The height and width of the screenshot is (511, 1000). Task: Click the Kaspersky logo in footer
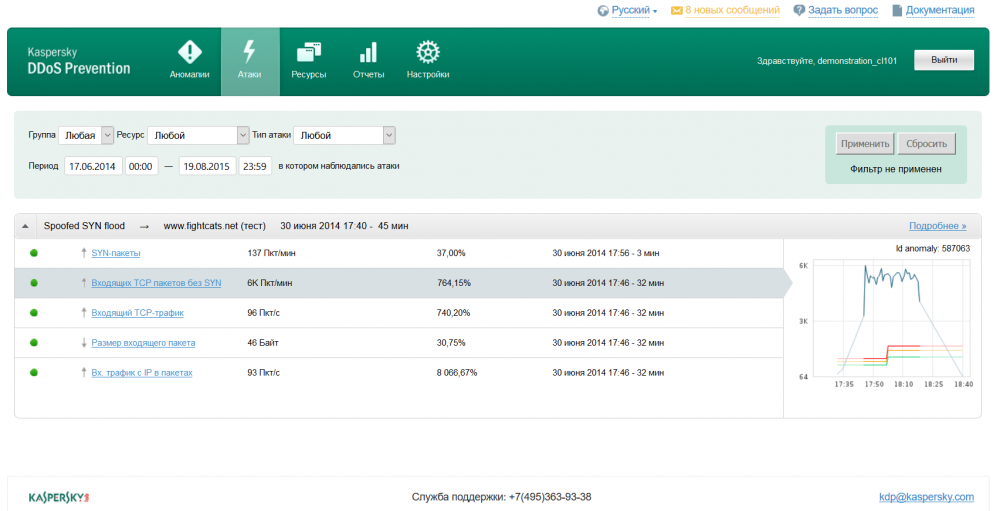[x=59, y=497]
